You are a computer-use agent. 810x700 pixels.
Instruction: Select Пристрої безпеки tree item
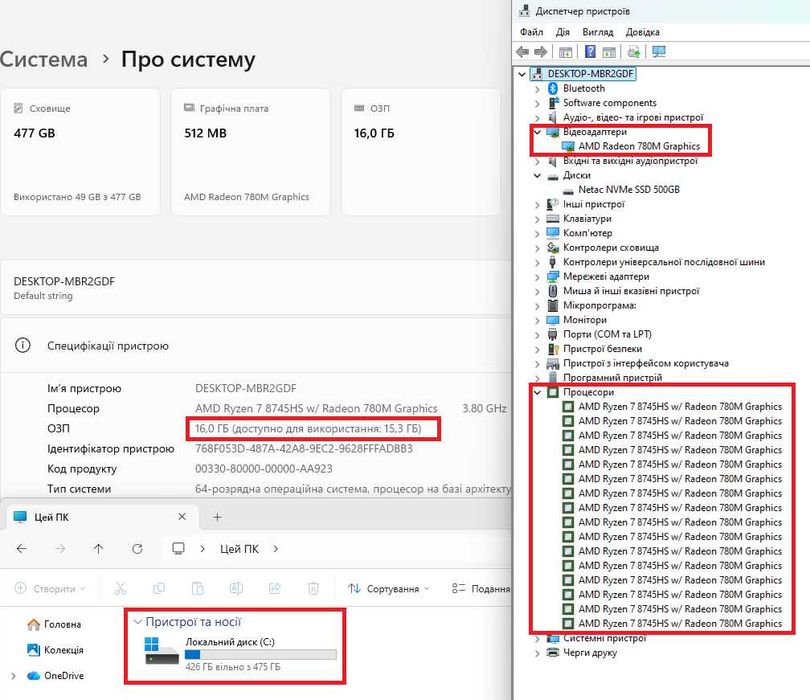point(602,349)
